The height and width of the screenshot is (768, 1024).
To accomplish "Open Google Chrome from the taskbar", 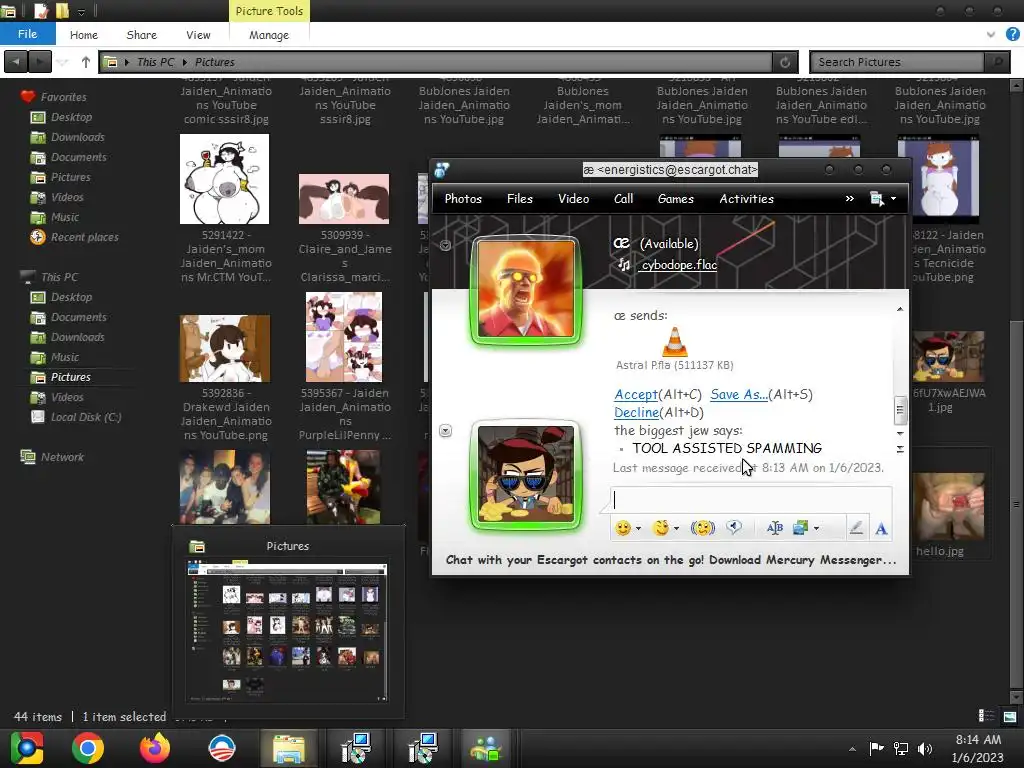I will (x=88, y=748).
